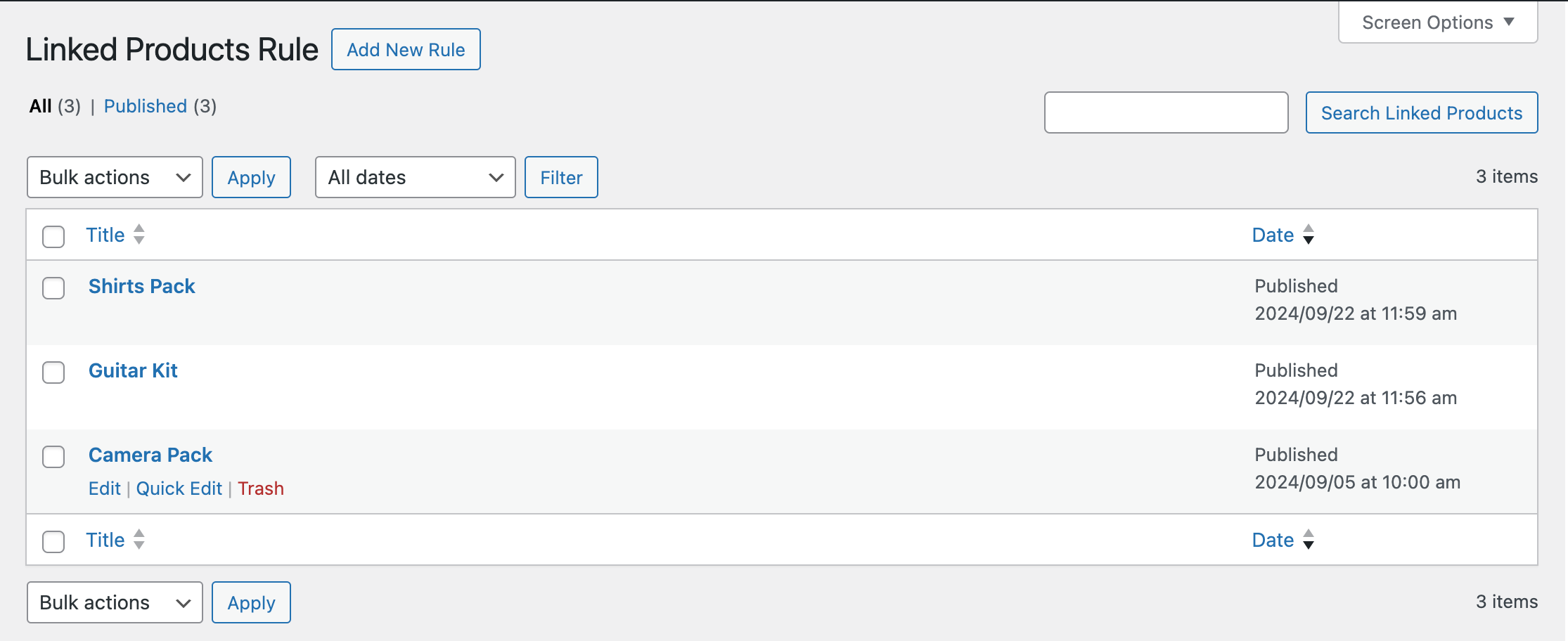Trash the Camera Pack rule

pyautogui.click(x=261, y=488)
